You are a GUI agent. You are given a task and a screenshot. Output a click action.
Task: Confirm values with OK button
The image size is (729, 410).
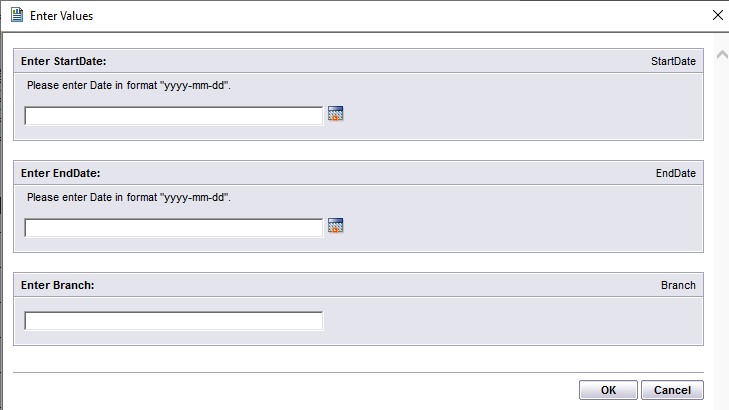(x=608, y=390)
